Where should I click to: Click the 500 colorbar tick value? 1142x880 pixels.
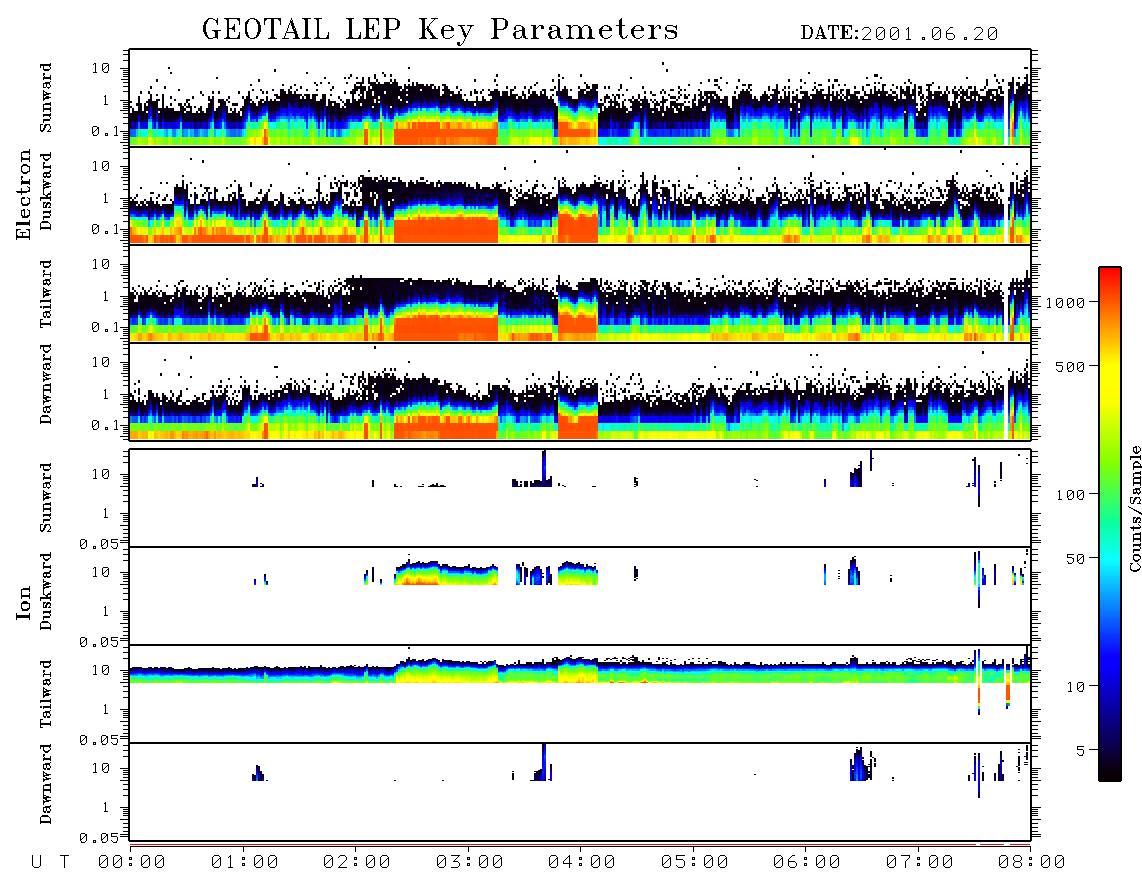(1070, 366)
